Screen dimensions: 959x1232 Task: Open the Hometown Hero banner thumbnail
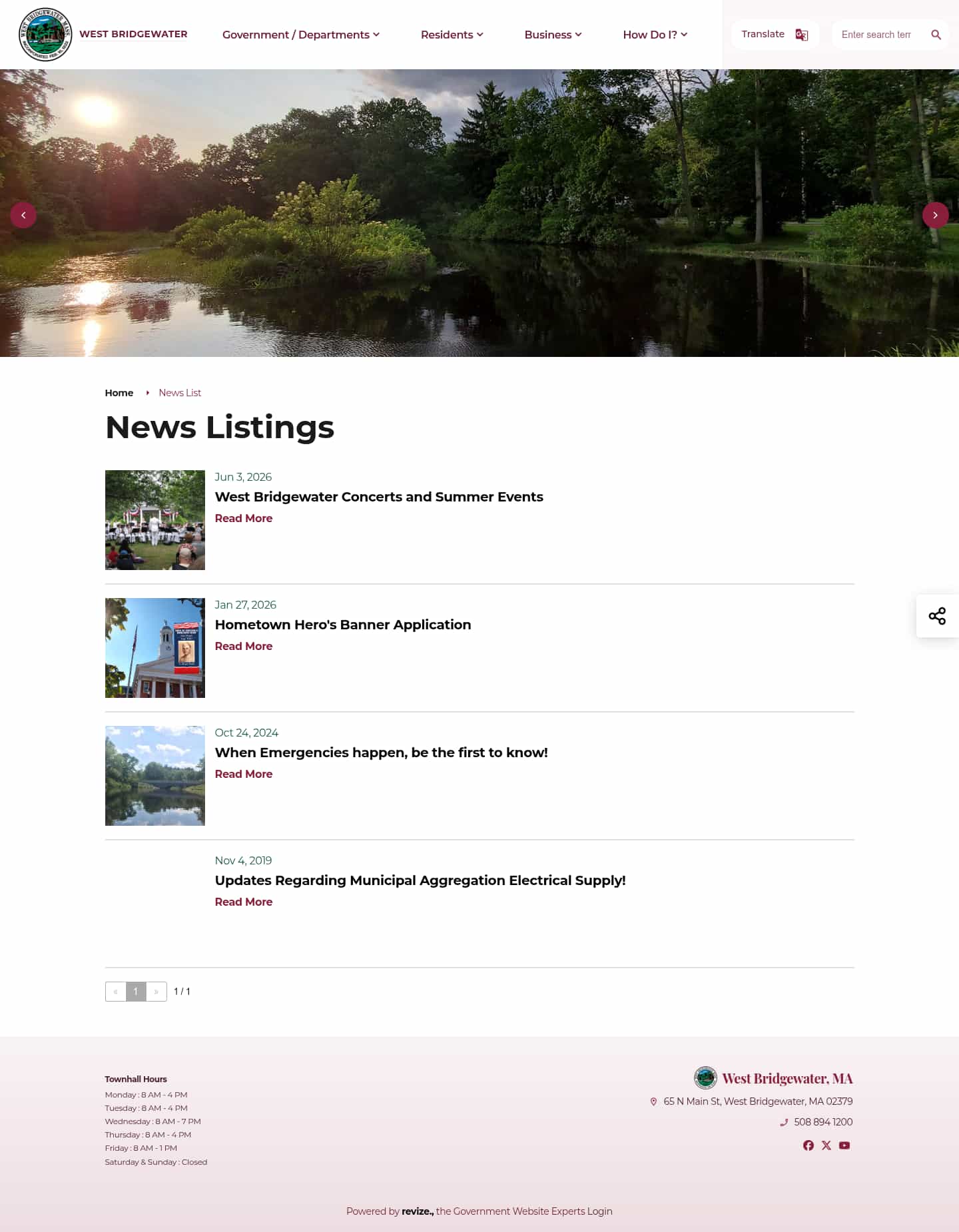(x=155, y=648)
